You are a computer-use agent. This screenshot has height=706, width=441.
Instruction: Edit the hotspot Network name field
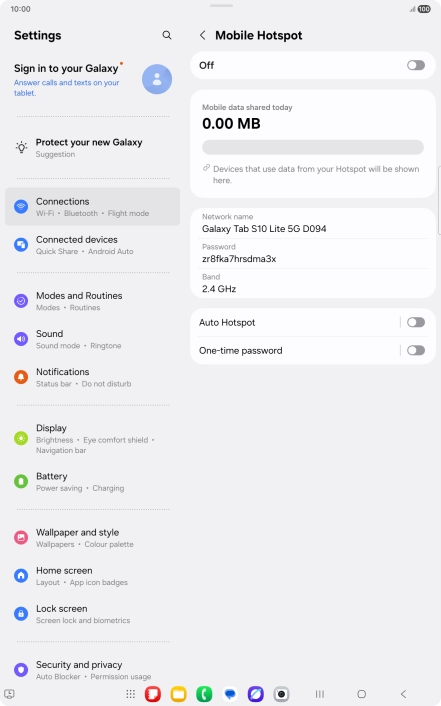pyautogui.click(x=313, y=223)
